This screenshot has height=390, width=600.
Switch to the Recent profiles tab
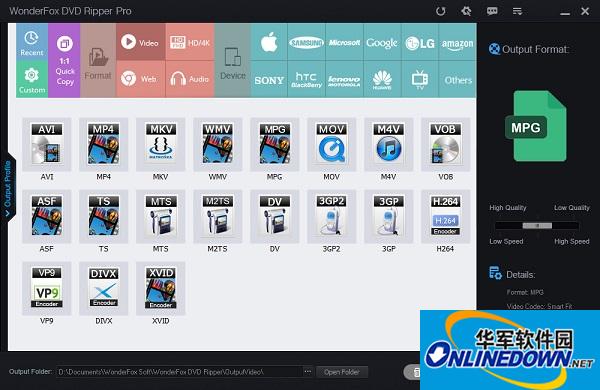coord(32,42)
